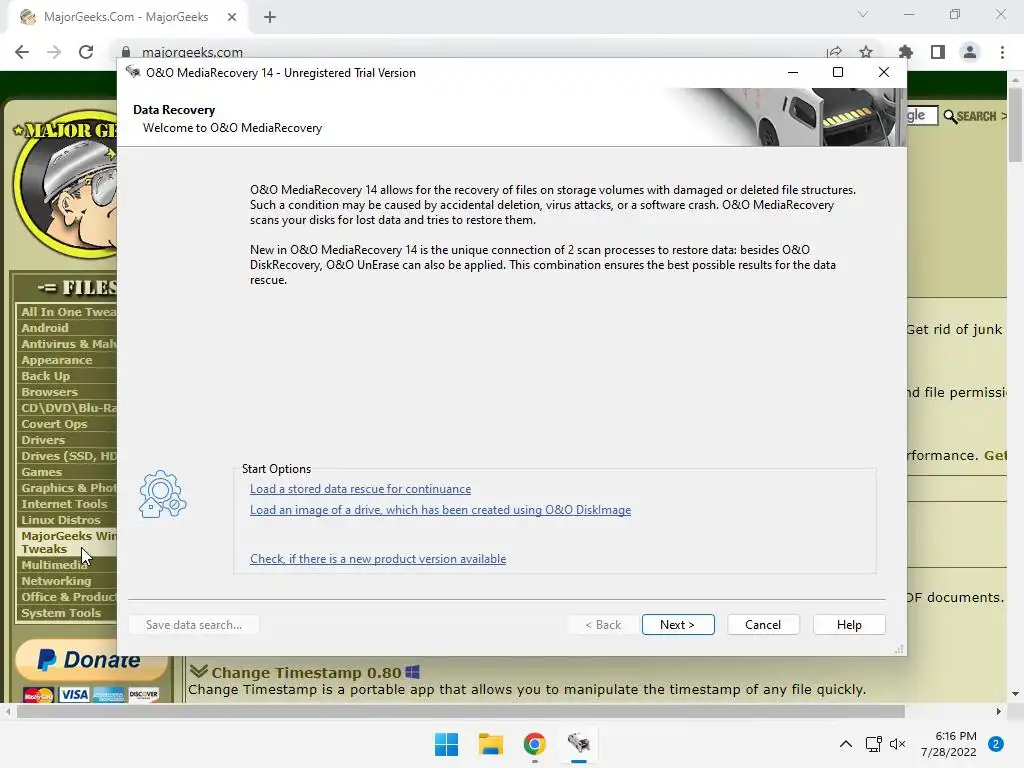View site security lock icon

(x=126, y=52)
